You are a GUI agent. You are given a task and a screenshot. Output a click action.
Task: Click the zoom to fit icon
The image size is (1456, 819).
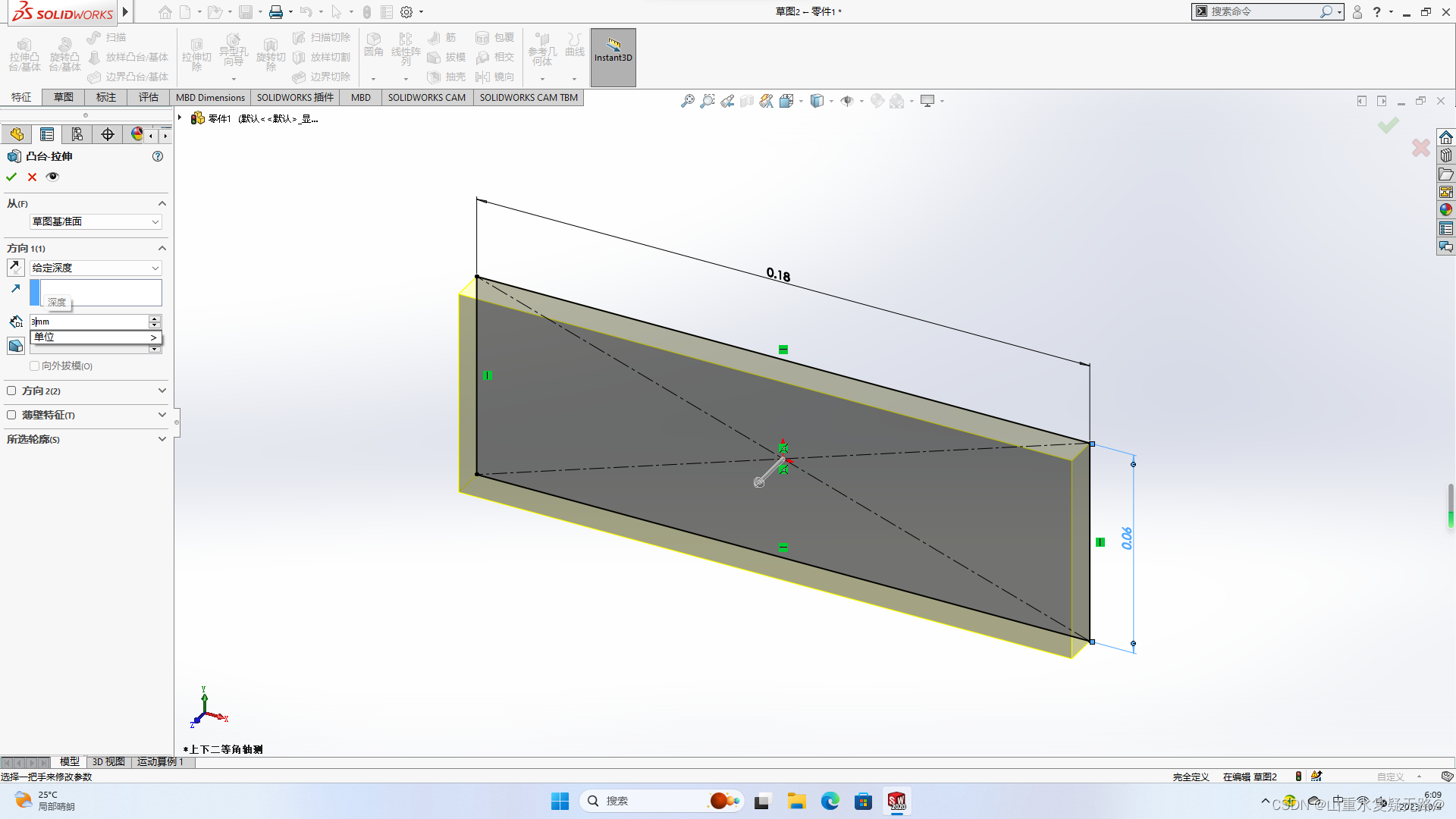tap(687, 101)
